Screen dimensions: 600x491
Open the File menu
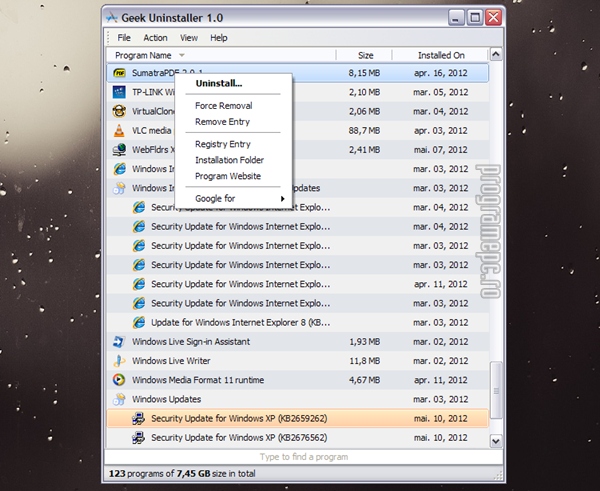coord(124,38)
